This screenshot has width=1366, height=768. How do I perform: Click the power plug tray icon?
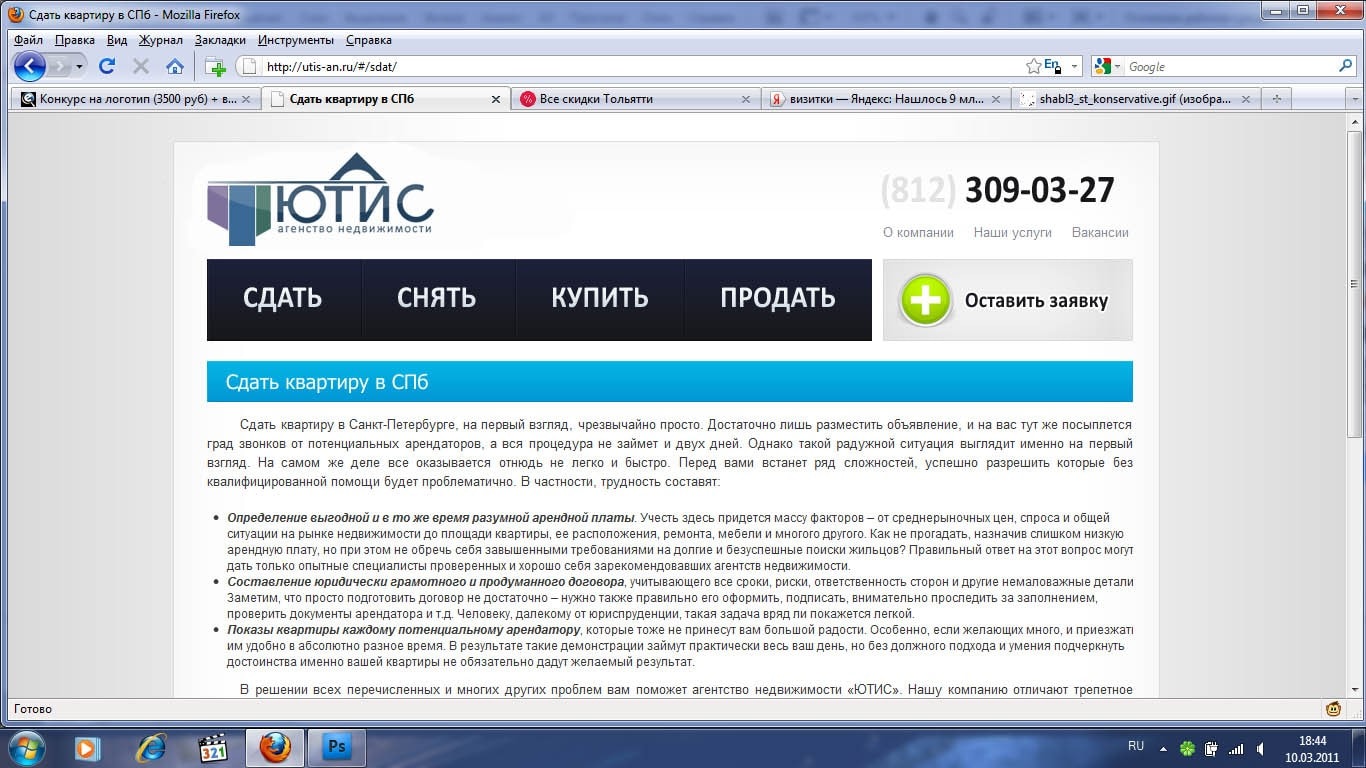point(1211,748)
